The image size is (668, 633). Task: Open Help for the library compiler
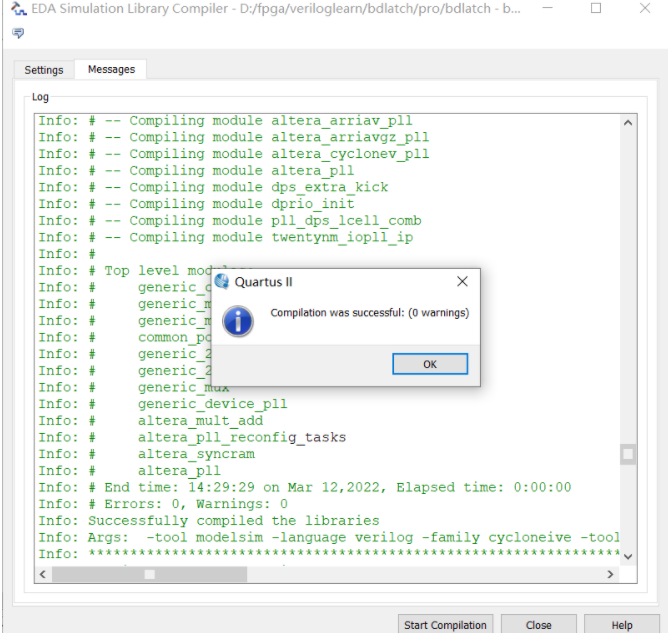pos(622,624)
